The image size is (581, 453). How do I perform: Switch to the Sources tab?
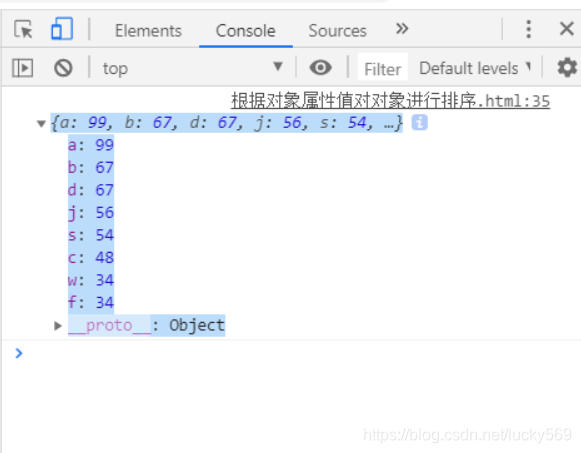pyautogui.click(x=337, y=31)
